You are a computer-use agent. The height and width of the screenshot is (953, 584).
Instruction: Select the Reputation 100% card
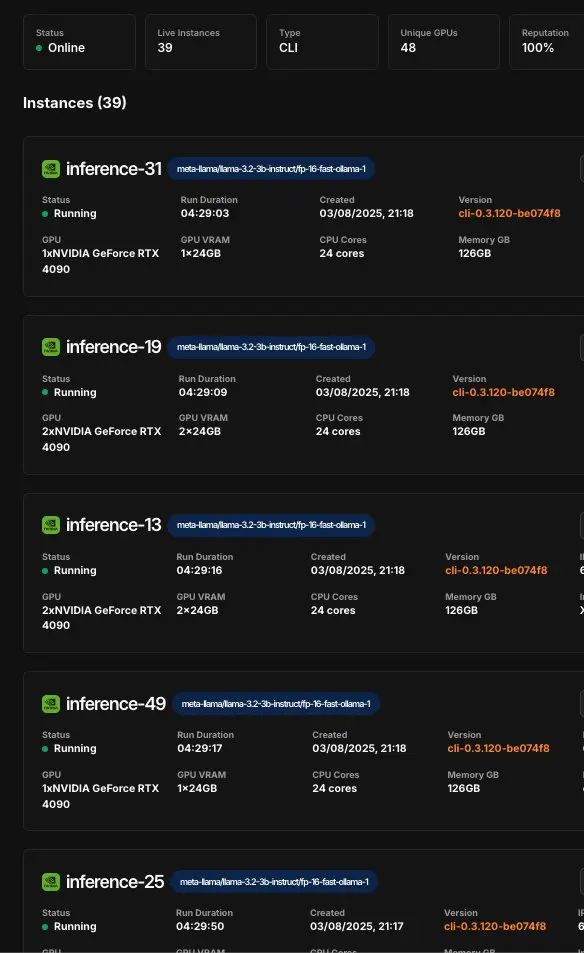tap(547, 42)
